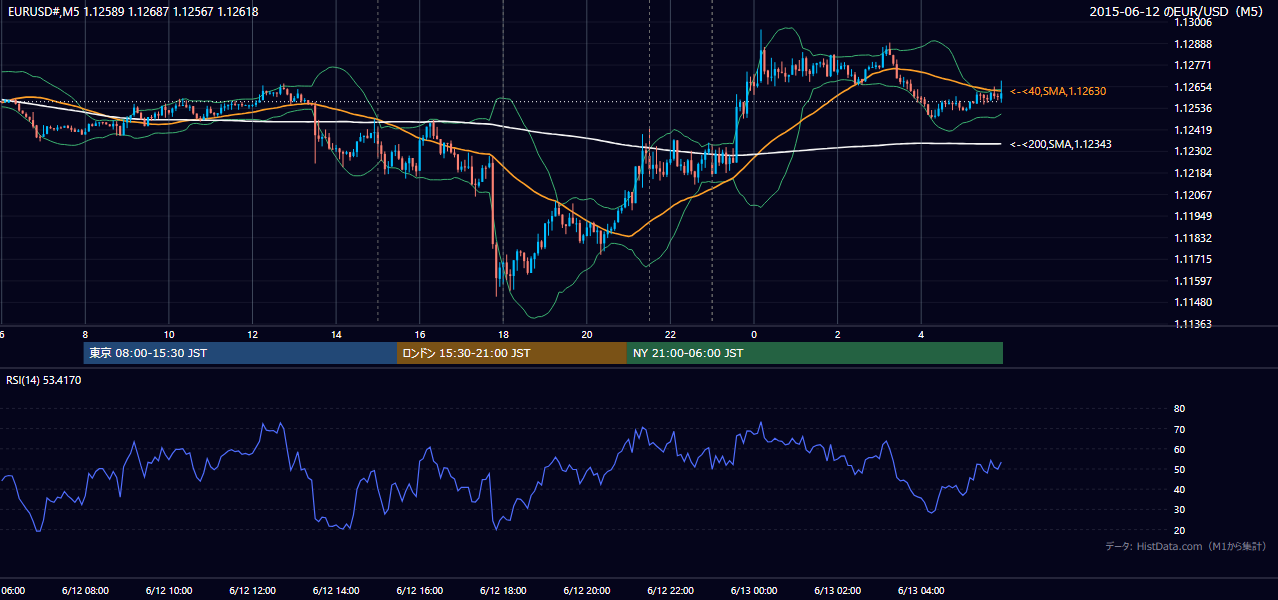Click the データ: HistData.com source credit
Screen dimensions: 1278x600
pyautogui.click(x=1185, y=546)
